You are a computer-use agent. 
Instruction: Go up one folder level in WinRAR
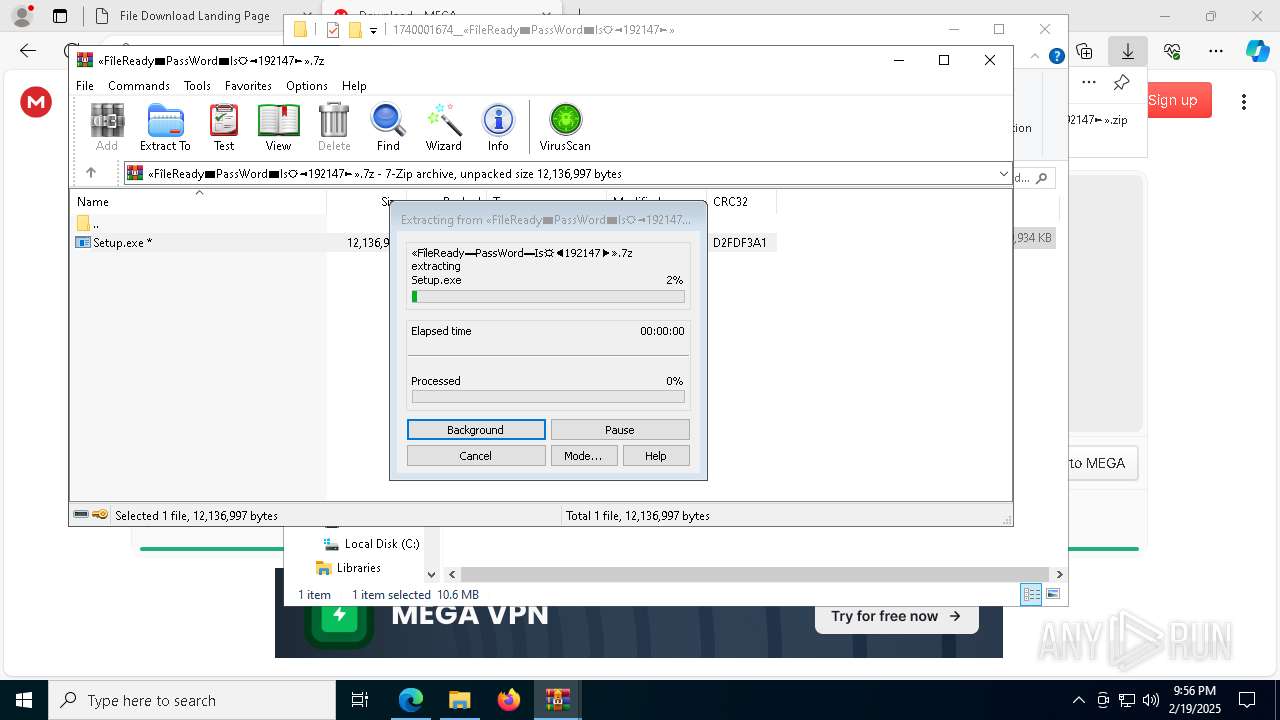(x=91, y=173)
